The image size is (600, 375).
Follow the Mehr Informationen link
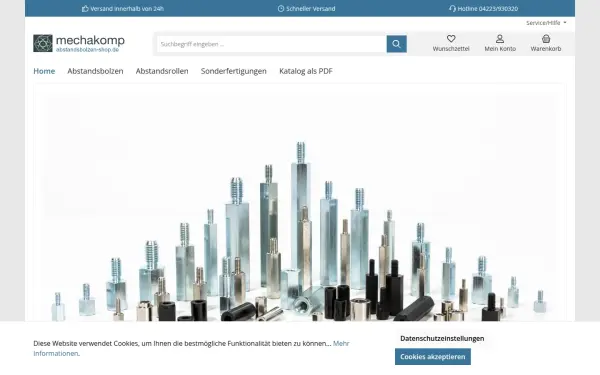[x=191, y=348]
